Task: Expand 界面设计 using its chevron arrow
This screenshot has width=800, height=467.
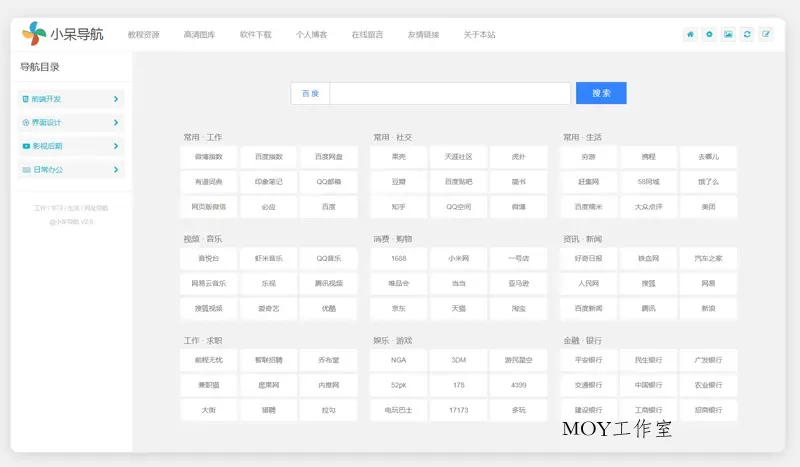Action: (116, 123)
